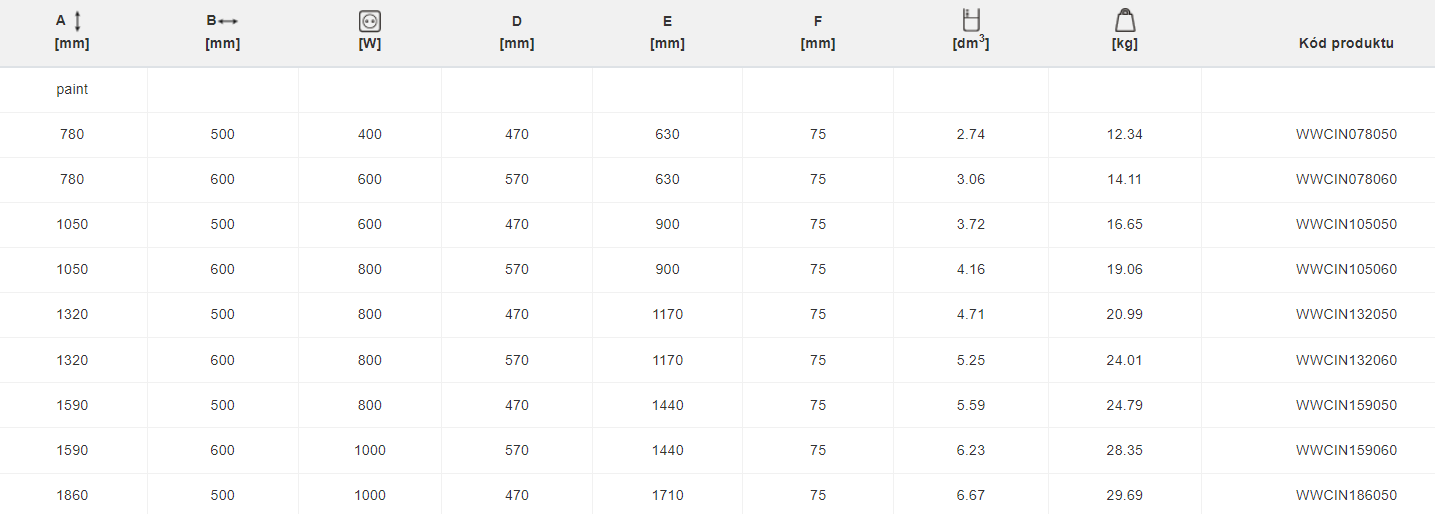1435x514 pixels.
Task: Select the 1710 value in column E
Action: [667, 495]
